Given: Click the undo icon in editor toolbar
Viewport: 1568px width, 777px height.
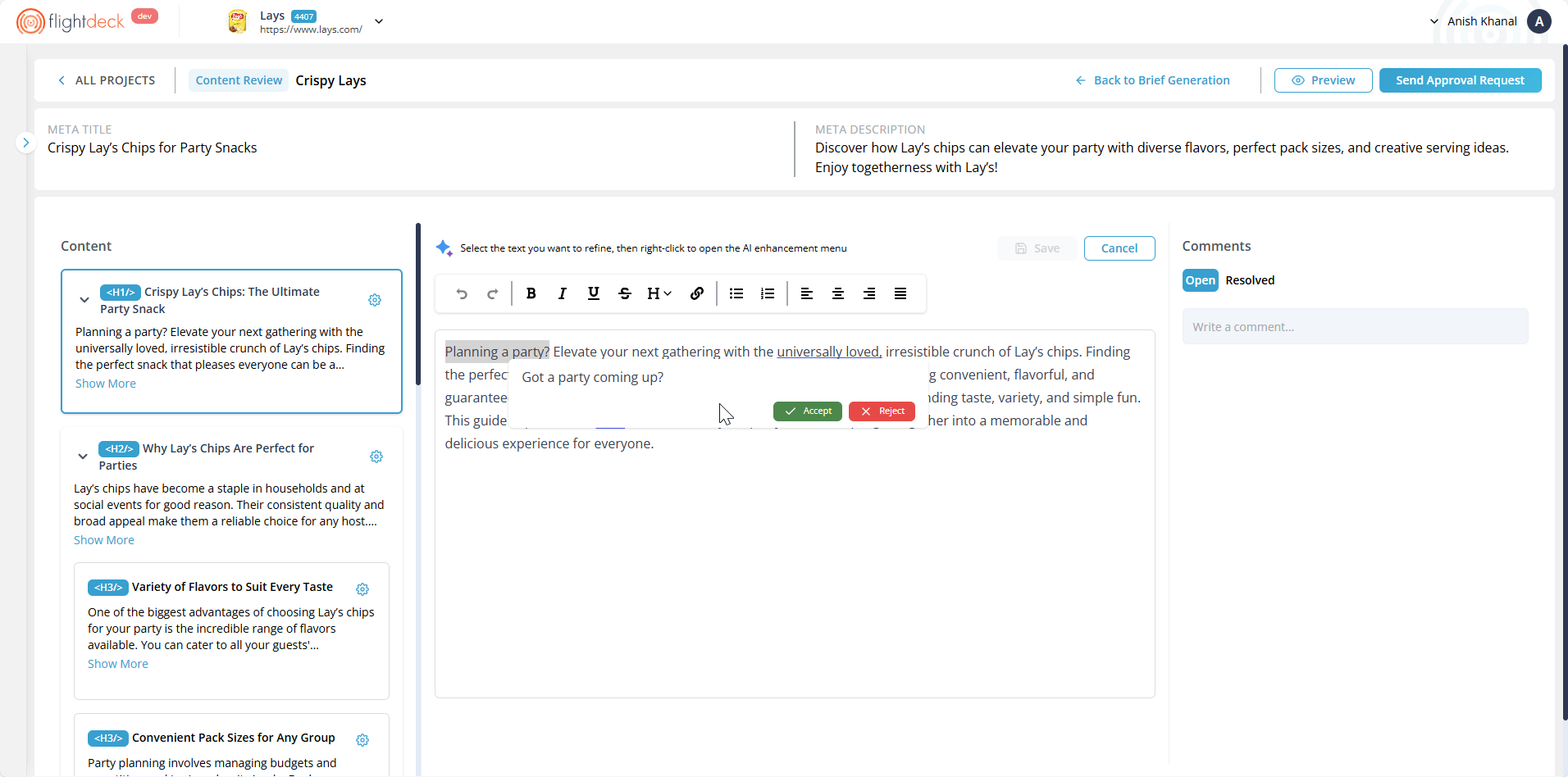Looking at the screenshot, I should pos(462,293).
